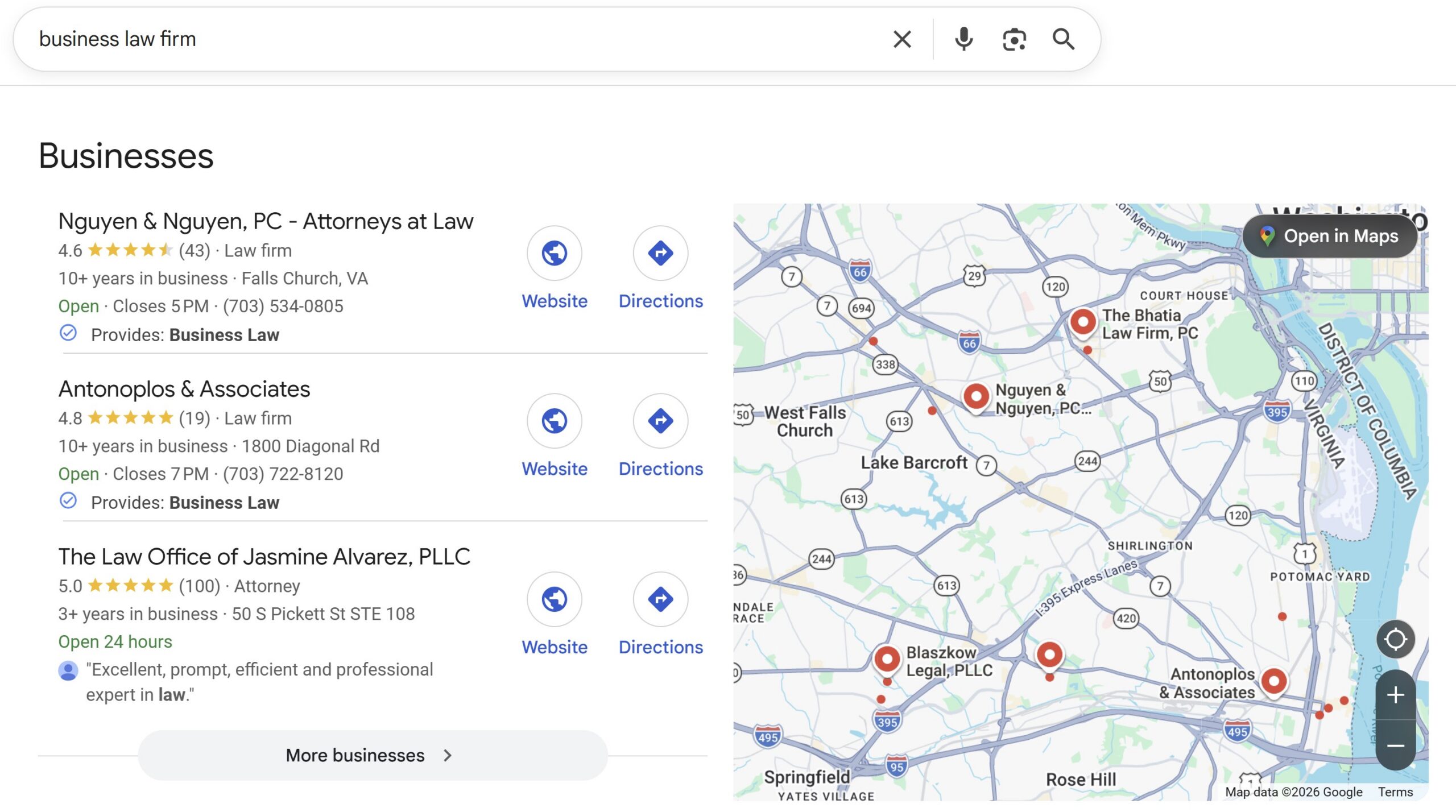The width and height of the screenshot is (1456, 812).
Task: Expand the More businesses list
Action: (x=373, y=755)
